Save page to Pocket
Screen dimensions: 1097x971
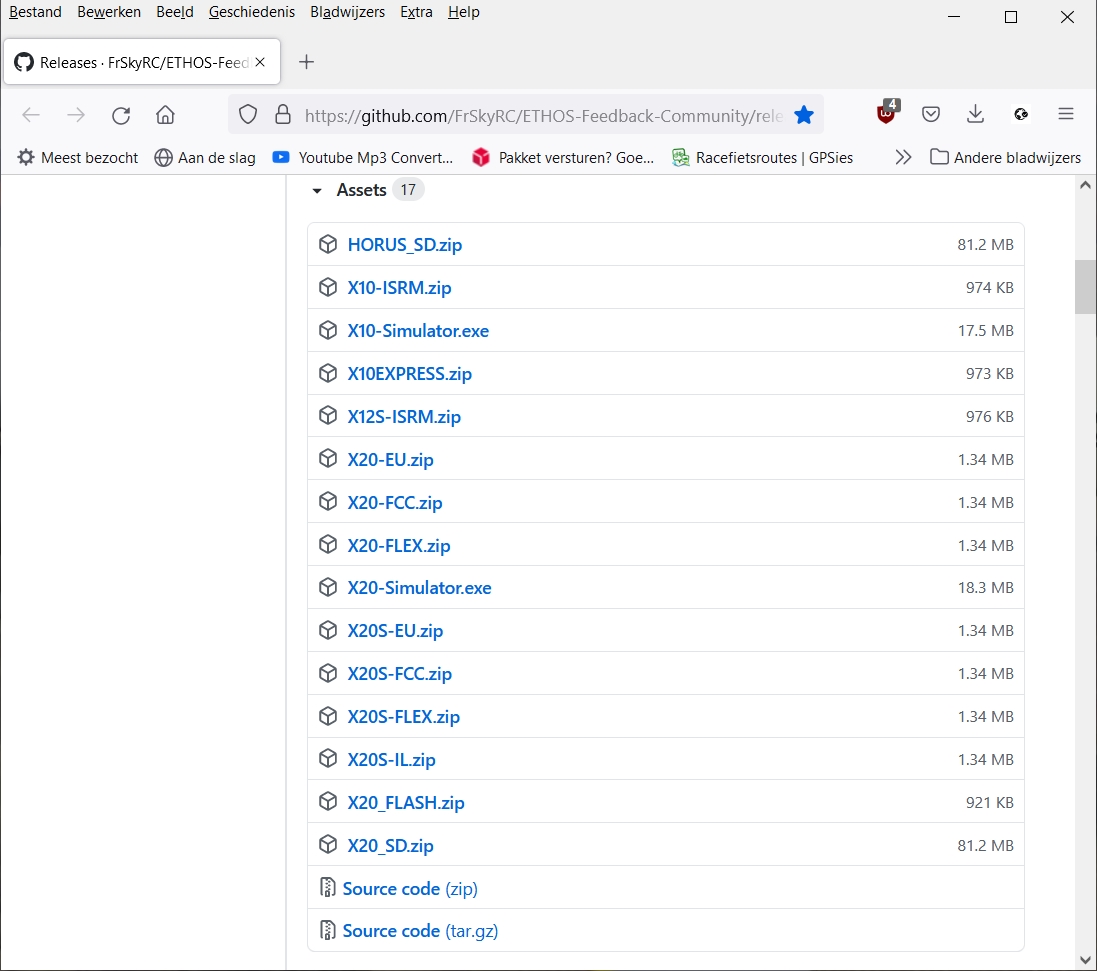930,114
